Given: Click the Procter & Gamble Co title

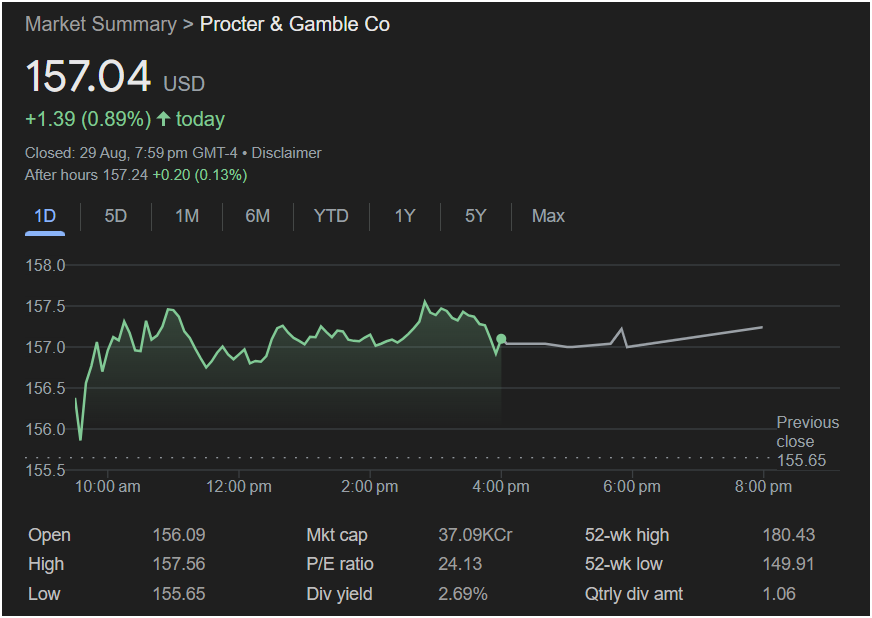Looking at the screenshot, I should 295,24.
